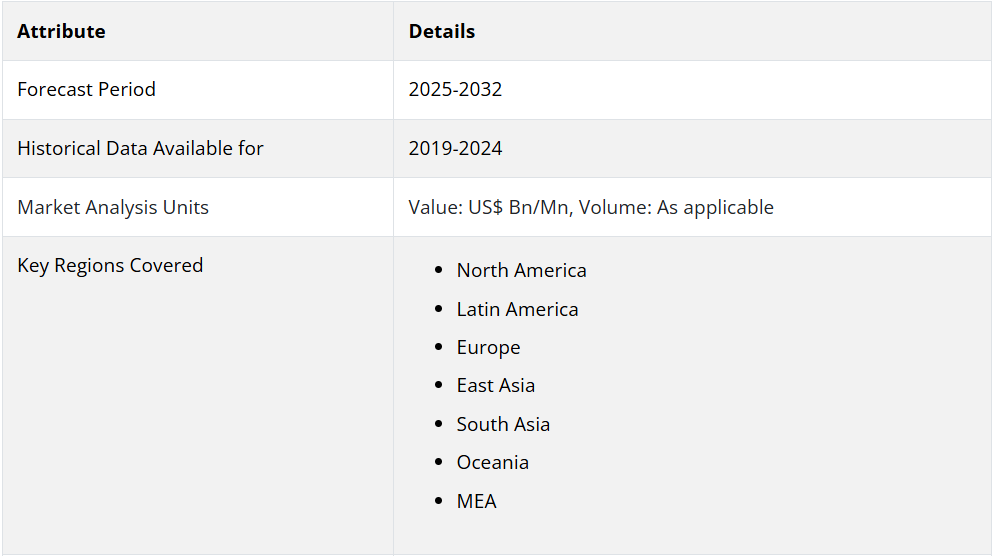Viewport: 994px width, 556px height.
Task: Click South Asia in the list
Action: tap(503, 424)
